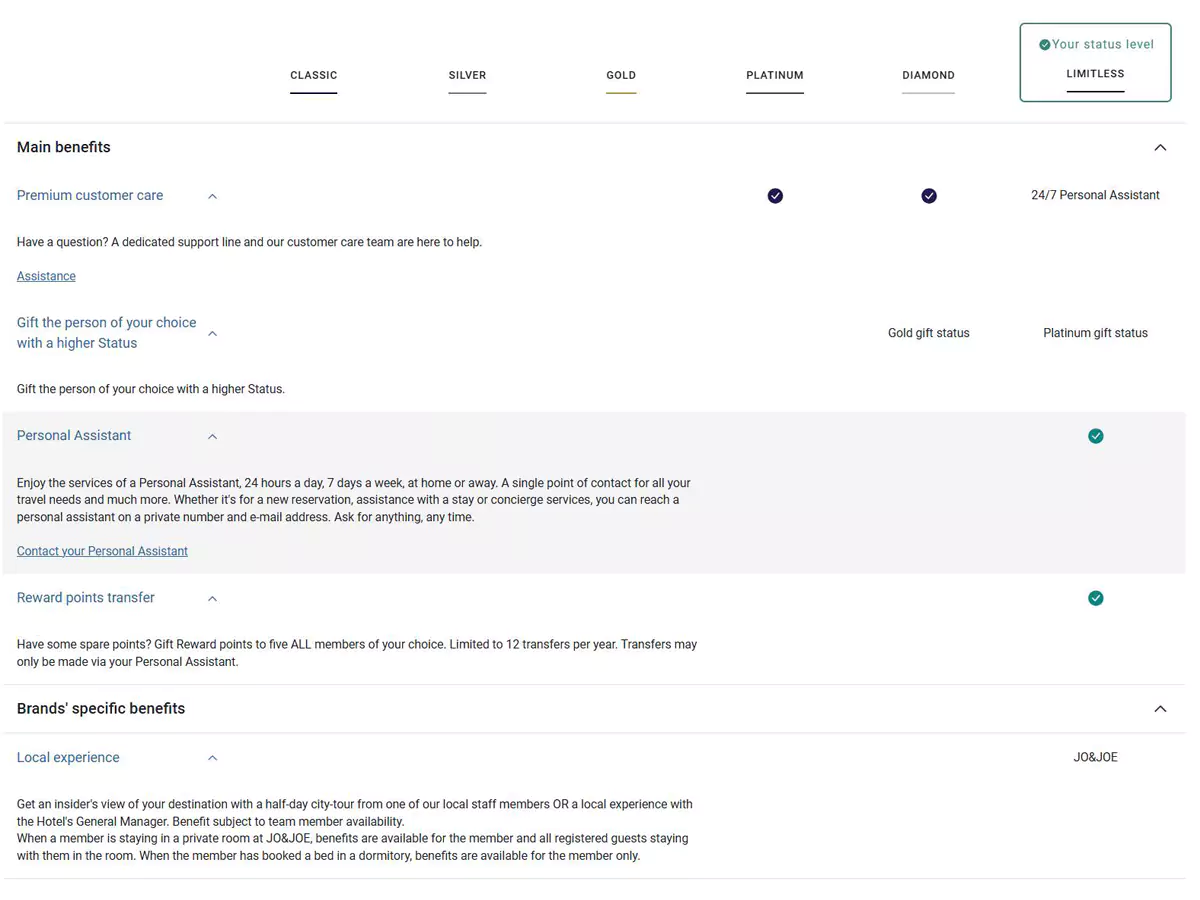Collapse the Personal Assistant description
The image size is (1200, 900).
pyautogui.click(x=212, y=437)
